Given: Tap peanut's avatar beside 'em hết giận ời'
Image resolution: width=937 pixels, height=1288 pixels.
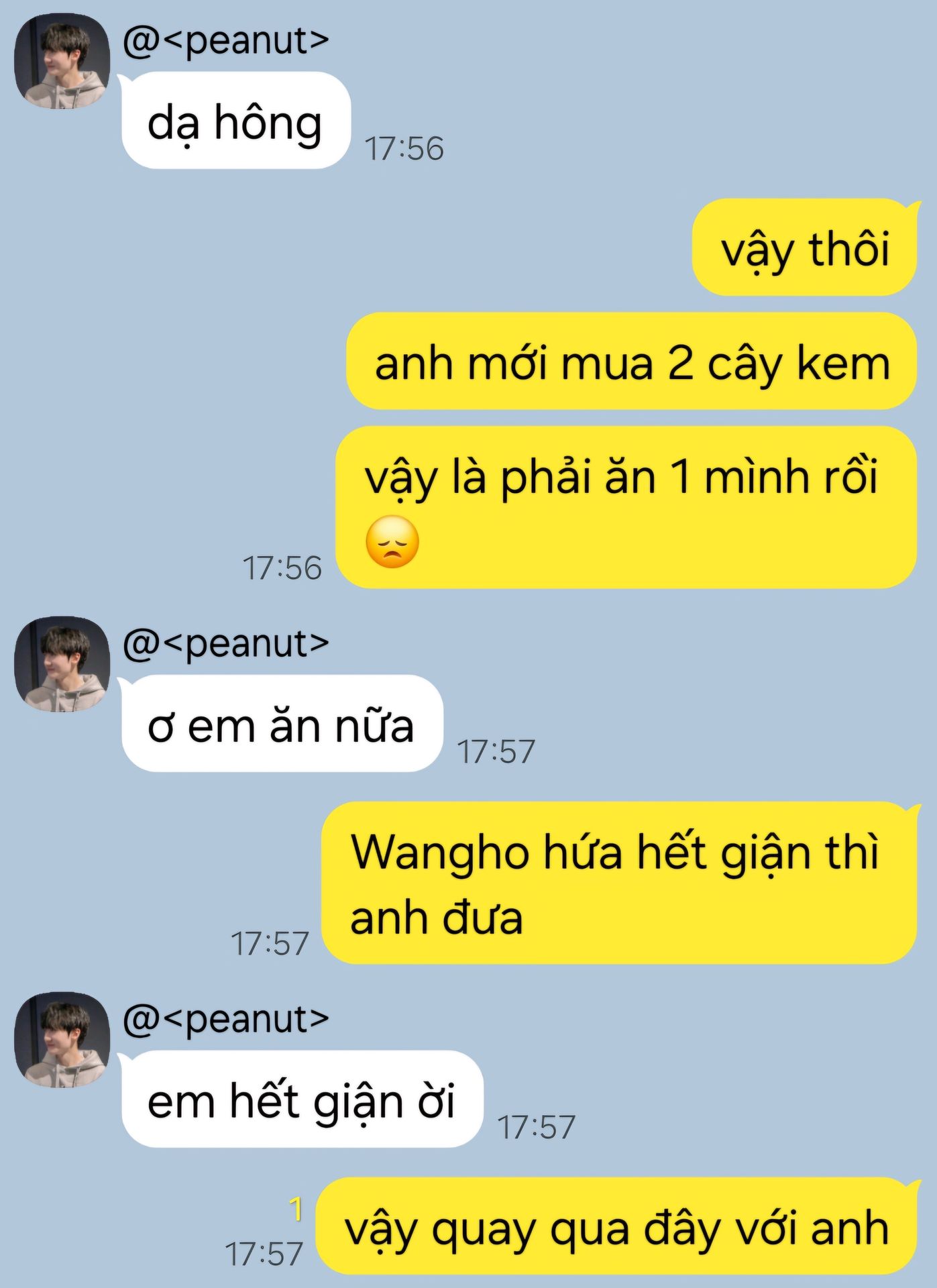Looking at the screenshot, I should click(x=62, y=1040).
